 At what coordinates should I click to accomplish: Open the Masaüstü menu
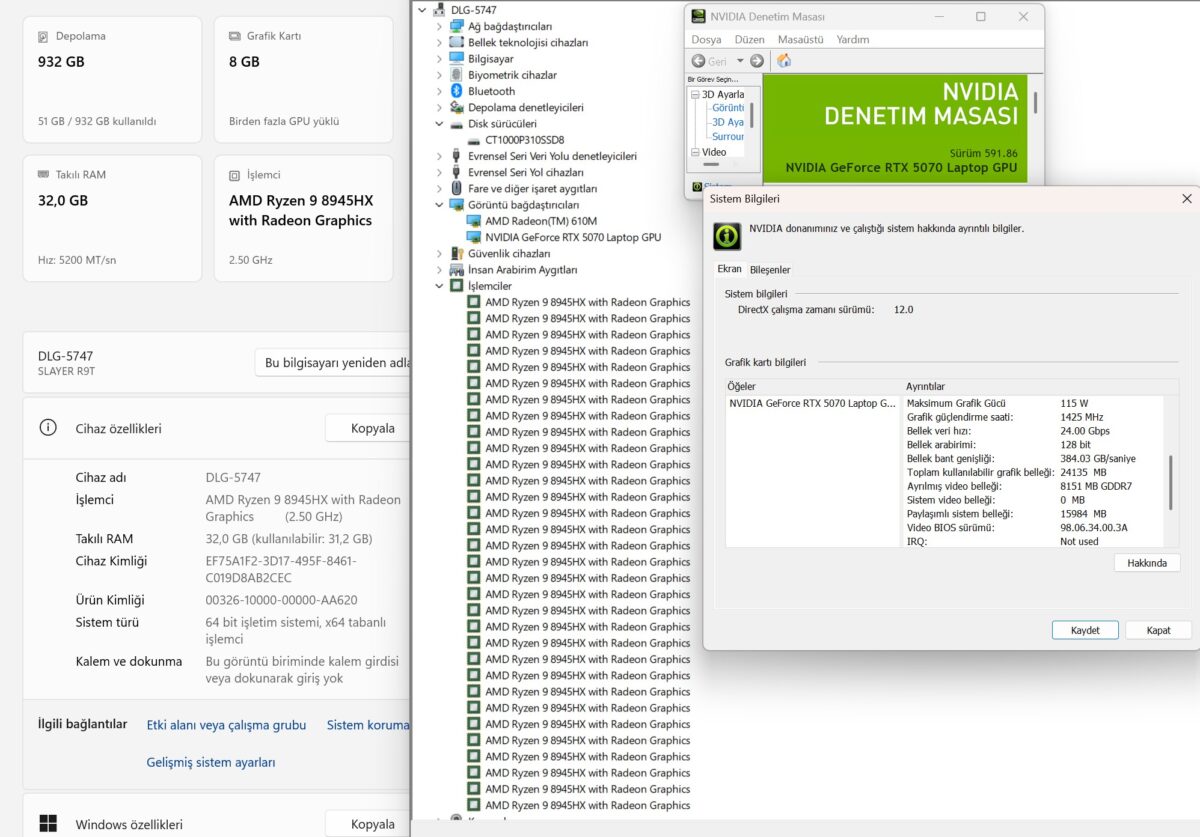[x=800, y=40]
